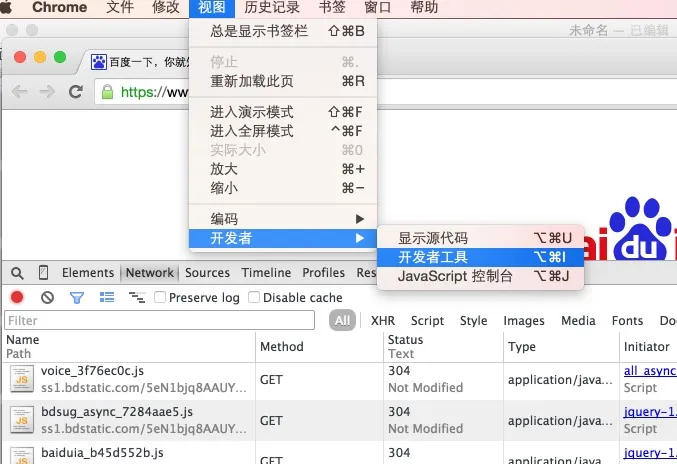Screen dimensions: 677x464
Task: Enable the Preserve log checkbox
Action: (x=160, y=297)
